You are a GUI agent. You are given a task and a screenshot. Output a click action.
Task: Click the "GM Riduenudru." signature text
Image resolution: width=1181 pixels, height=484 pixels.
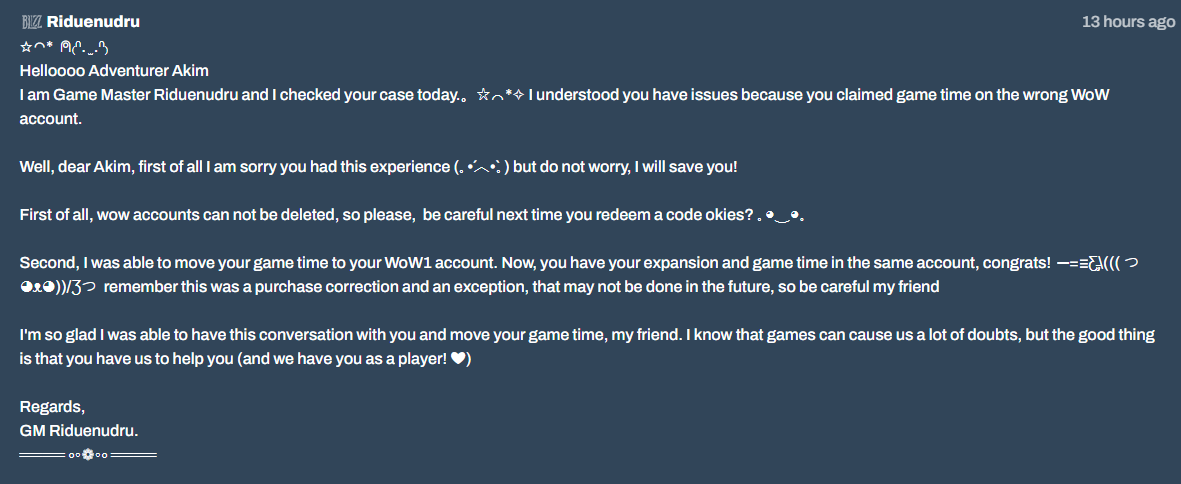tap(79, 431)
